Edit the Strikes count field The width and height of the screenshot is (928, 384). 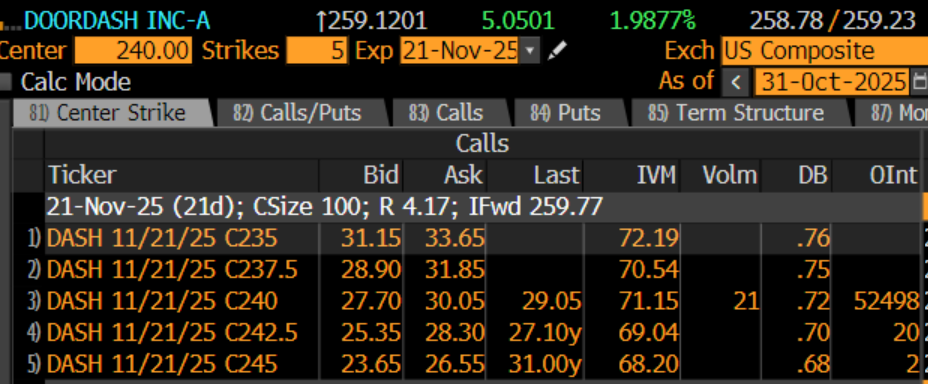[317, 51]
